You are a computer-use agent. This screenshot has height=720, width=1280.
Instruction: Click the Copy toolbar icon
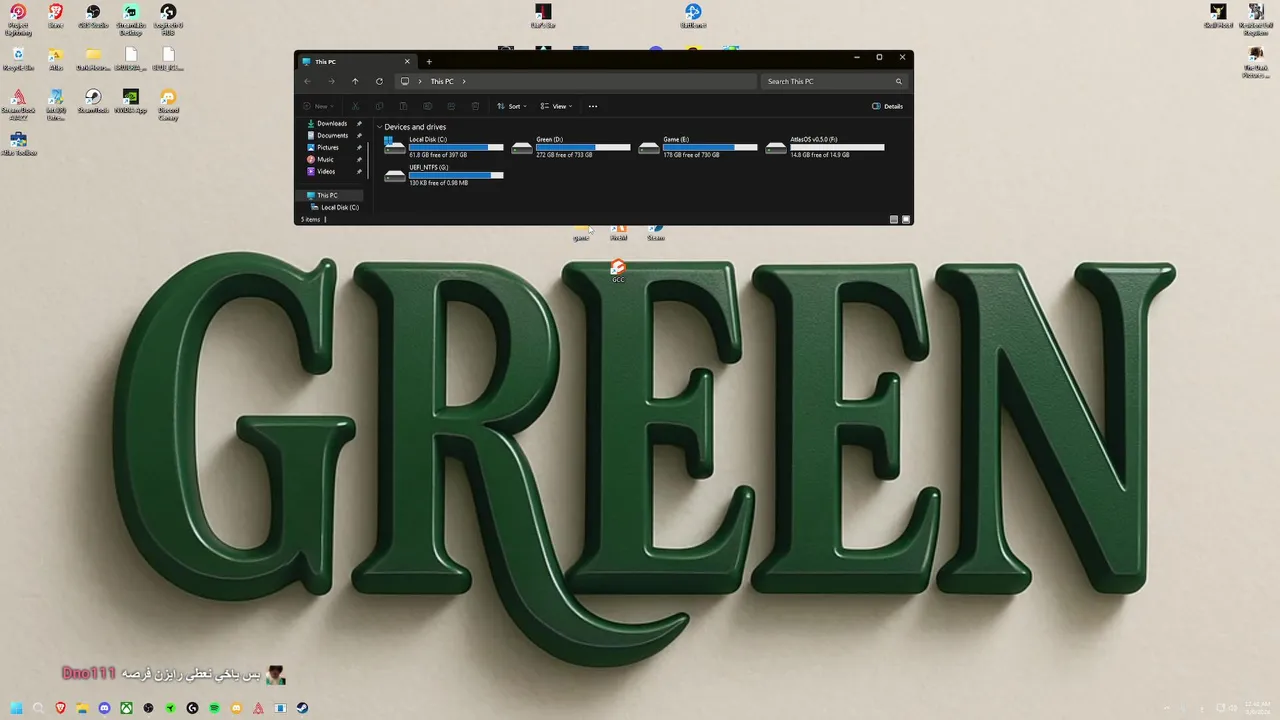tap(379, 106)
